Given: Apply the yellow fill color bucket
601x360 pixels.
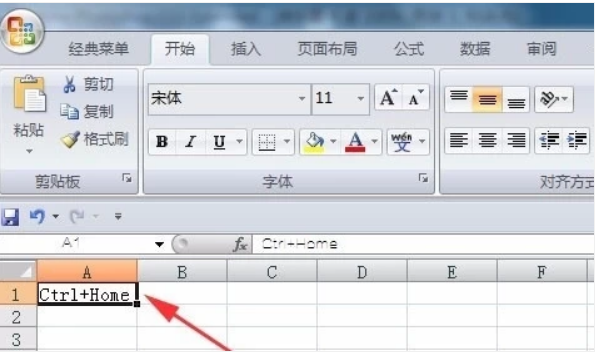Looking at the screenshot, I should [314, 142].
